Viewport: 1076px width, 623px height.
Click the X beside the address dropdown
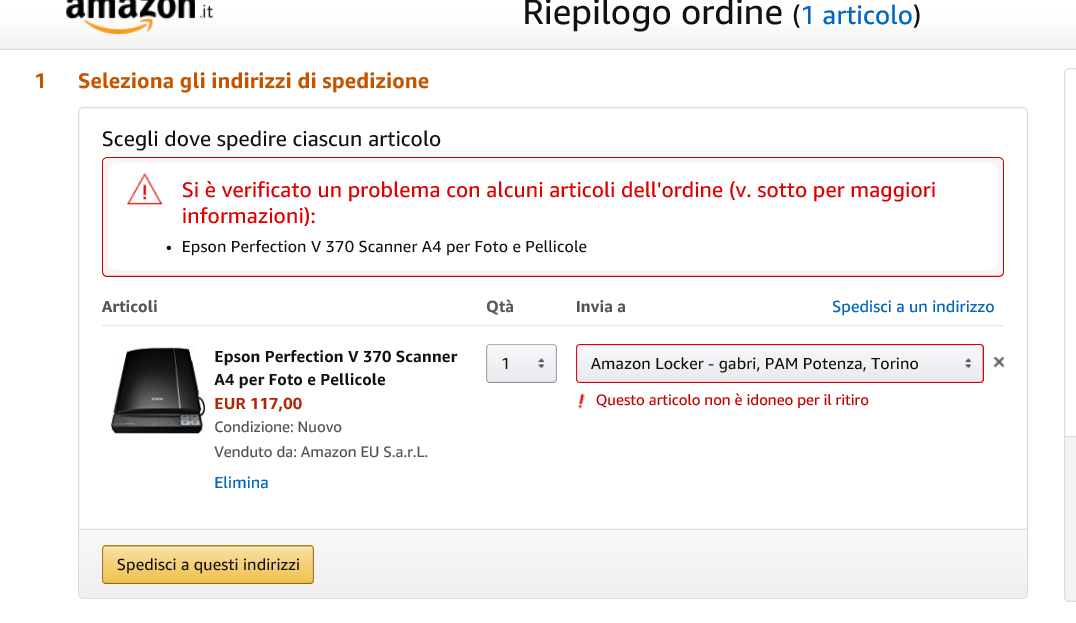[x=998, y=362]
